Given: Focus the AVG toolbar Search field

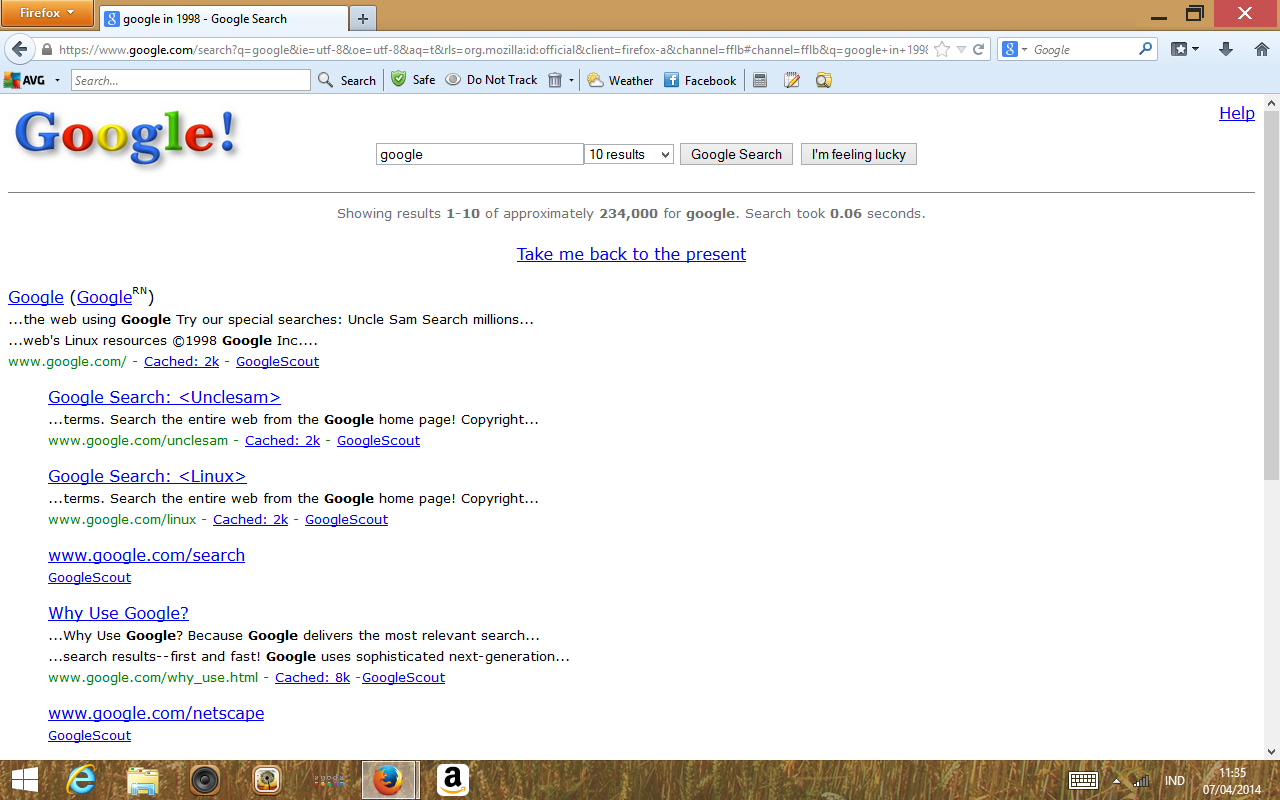Looking at the screenshot, I should (191, 80).
